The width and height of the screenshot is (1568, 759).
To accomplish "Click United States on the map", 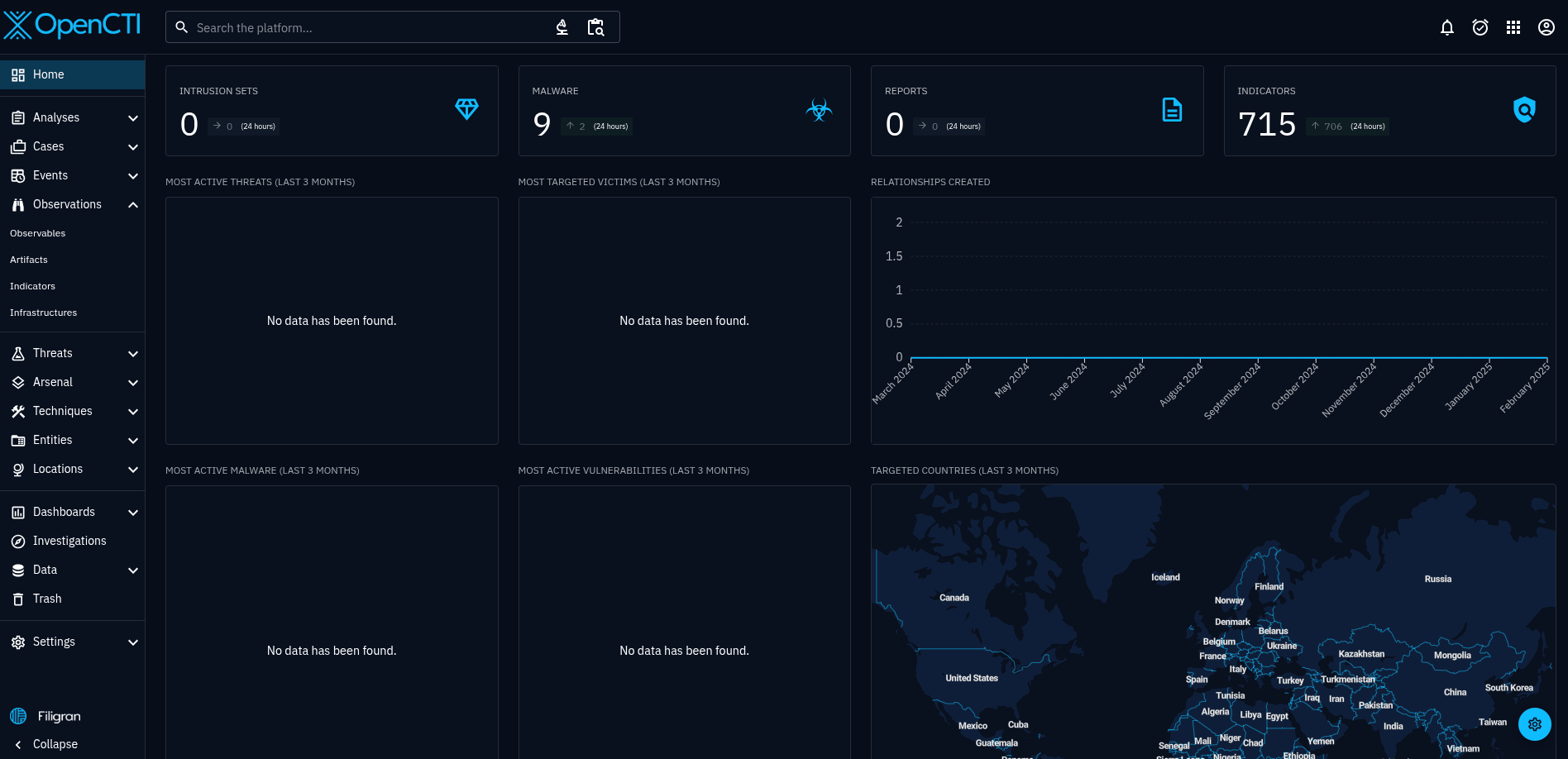I will [972, 678].
